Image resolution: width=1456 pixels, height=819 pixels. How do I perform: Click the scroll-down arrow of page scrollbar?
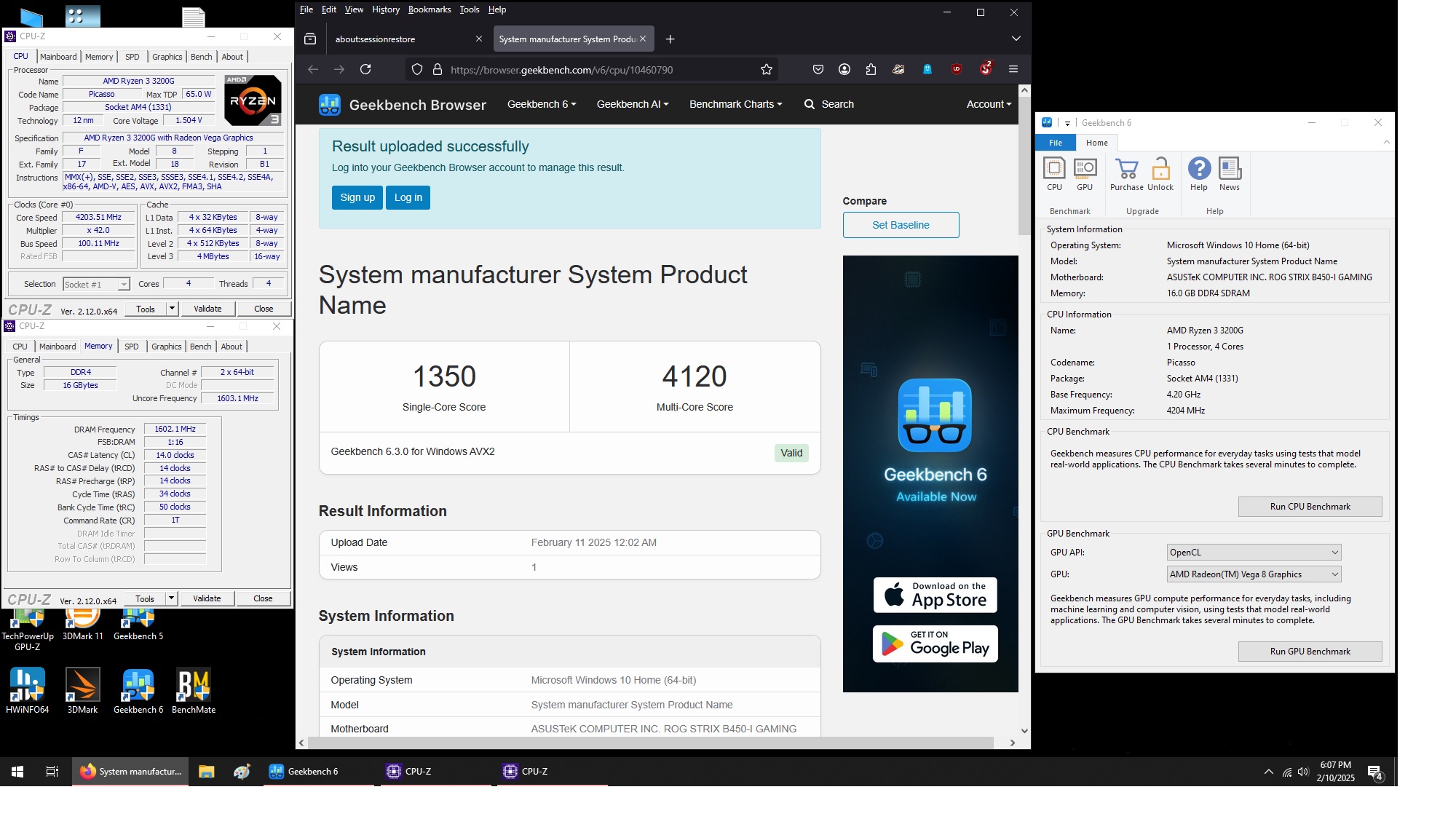1024,731
